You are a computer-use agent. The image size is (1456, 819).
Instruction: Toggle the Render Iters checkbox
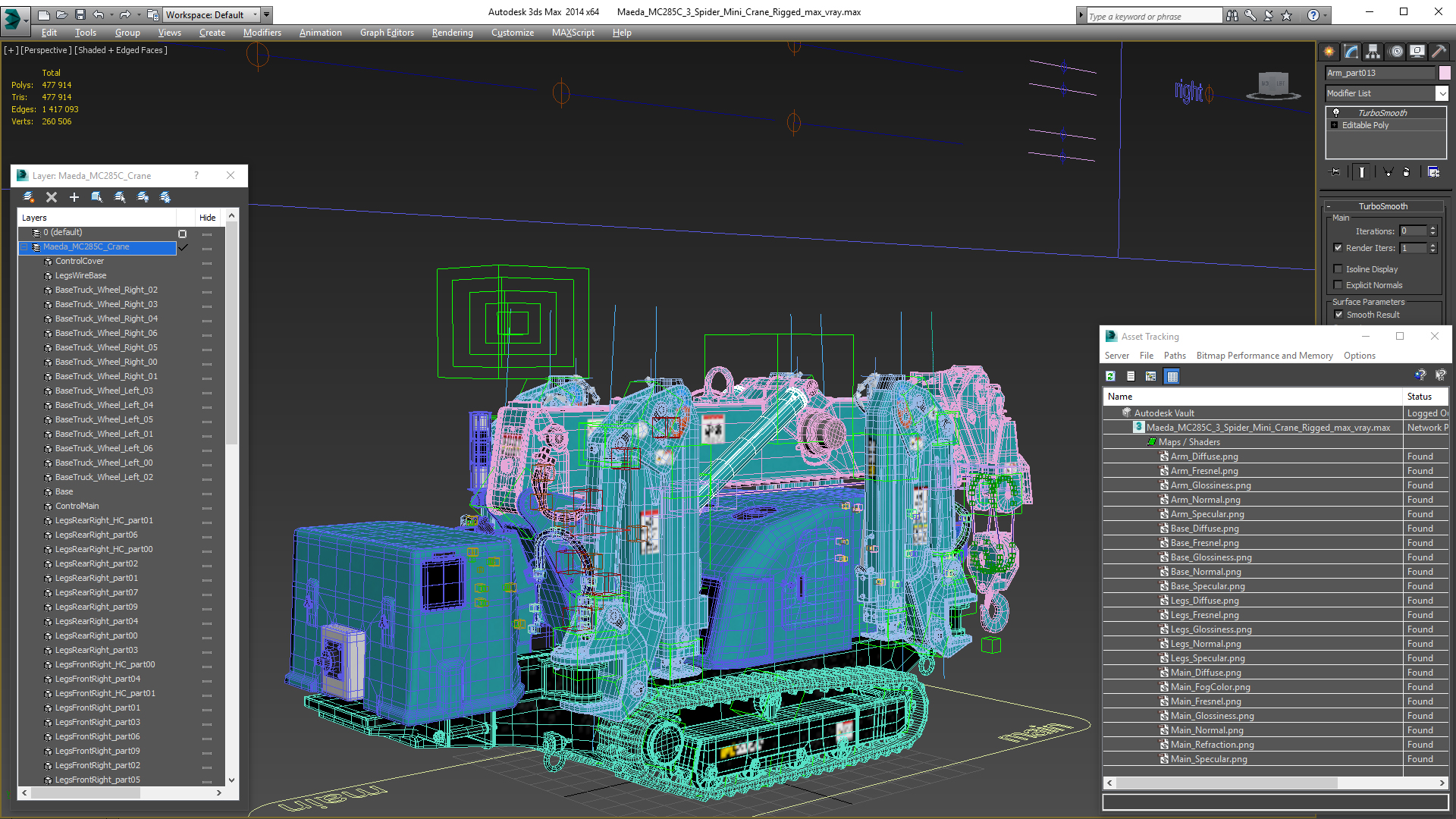point(1338,248)
